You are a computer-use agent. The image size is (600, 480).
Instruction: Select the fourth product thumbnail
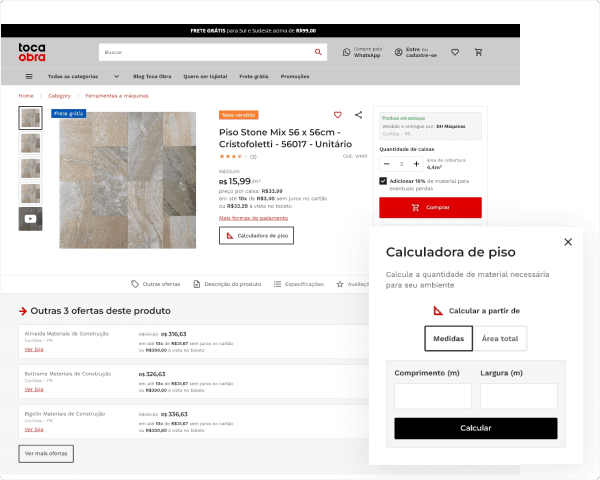tap(31, 194)
